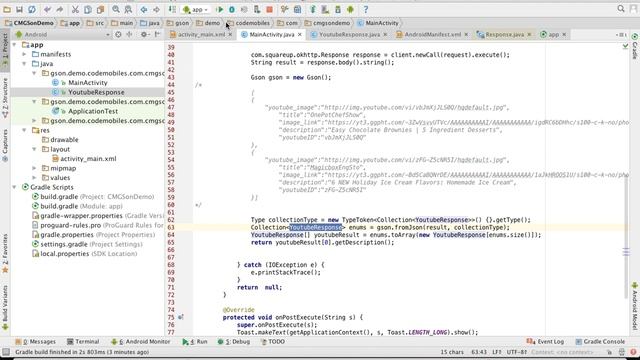Open the Event Log

(x=545, y=342)
